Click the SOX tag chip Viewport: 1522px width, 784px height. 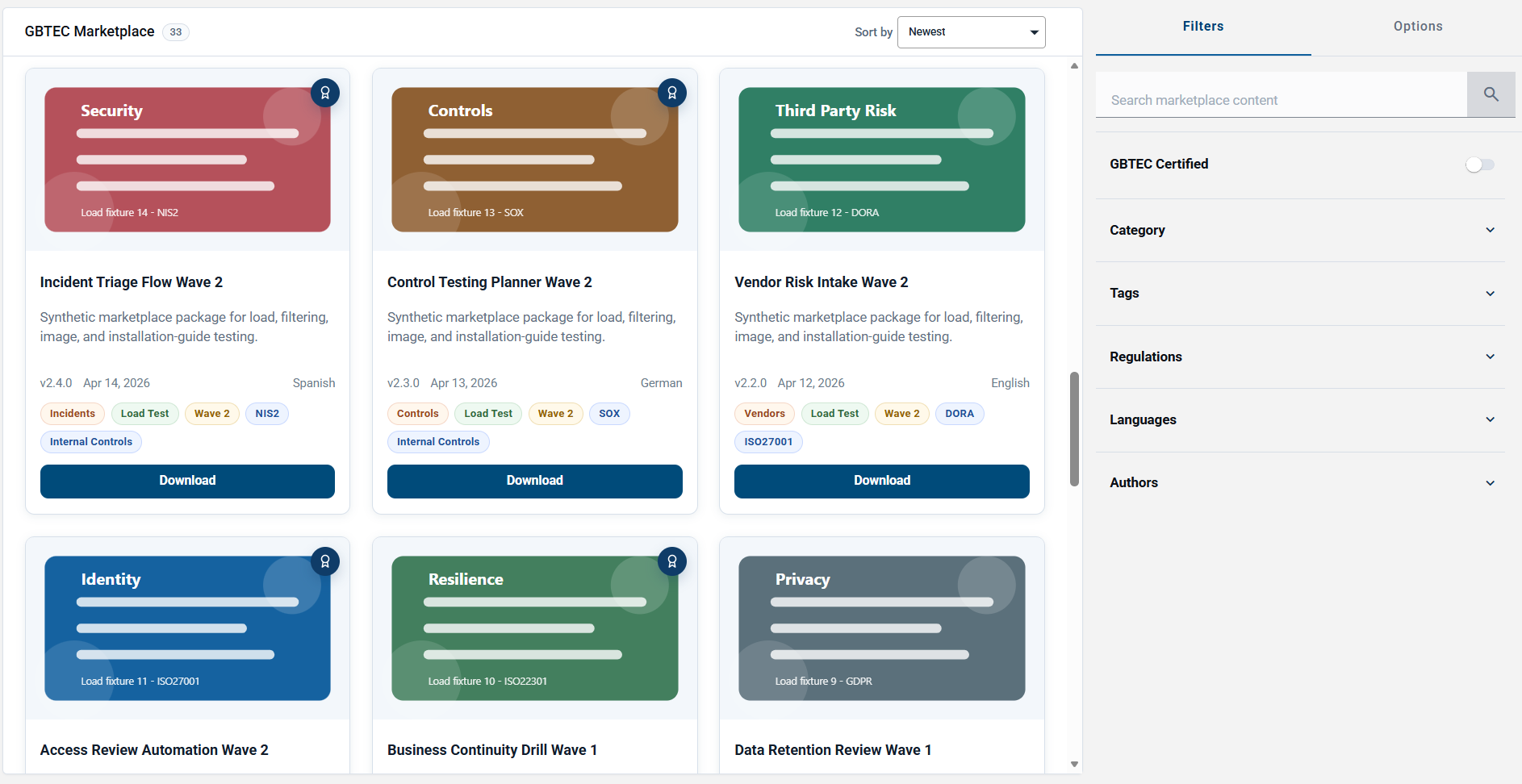point(609,414)
